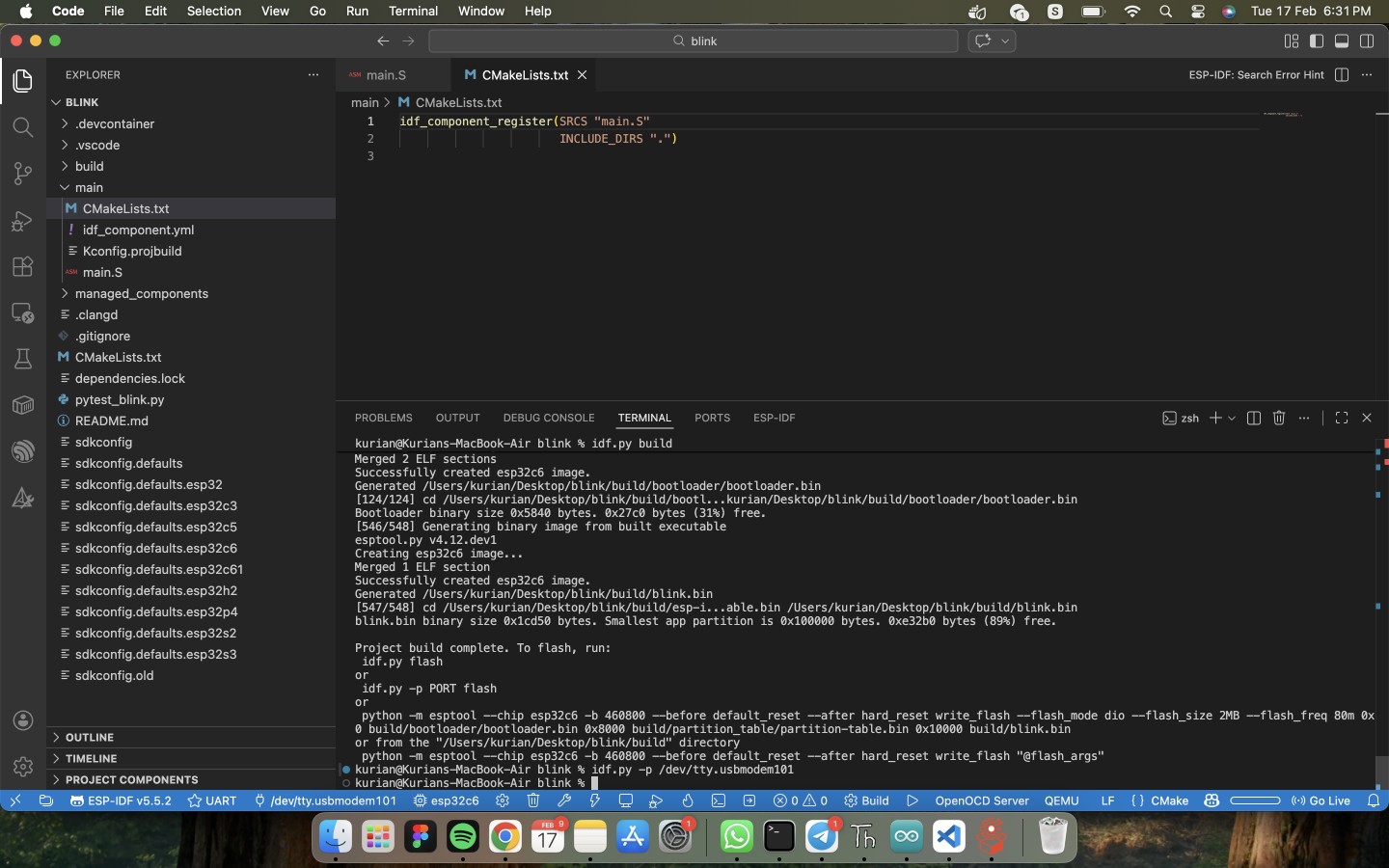Open the Terminal menu in menu bar
The width and height of the screenshot is (1389, 868).
click(413, 12)
